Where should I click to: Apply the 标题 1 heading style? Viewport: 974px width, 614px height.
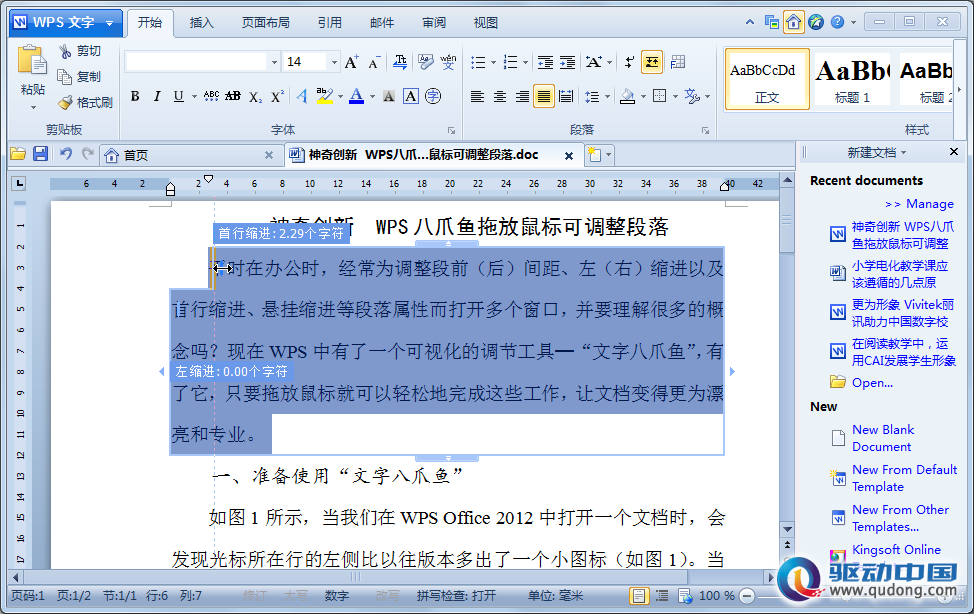[852, 80]
